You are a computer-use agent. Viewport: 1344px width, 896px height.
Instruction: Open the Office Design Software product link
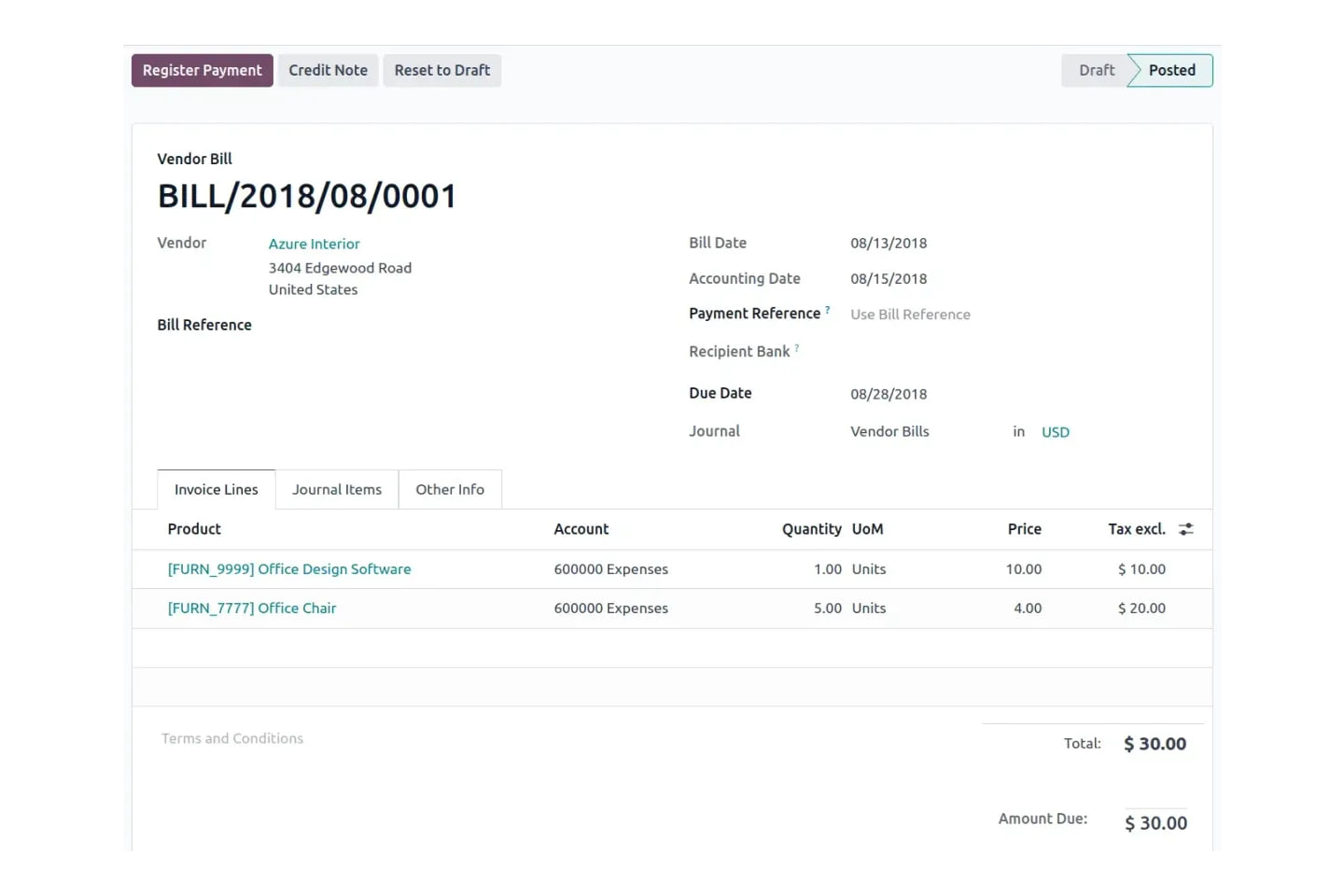tap(289, 569)
